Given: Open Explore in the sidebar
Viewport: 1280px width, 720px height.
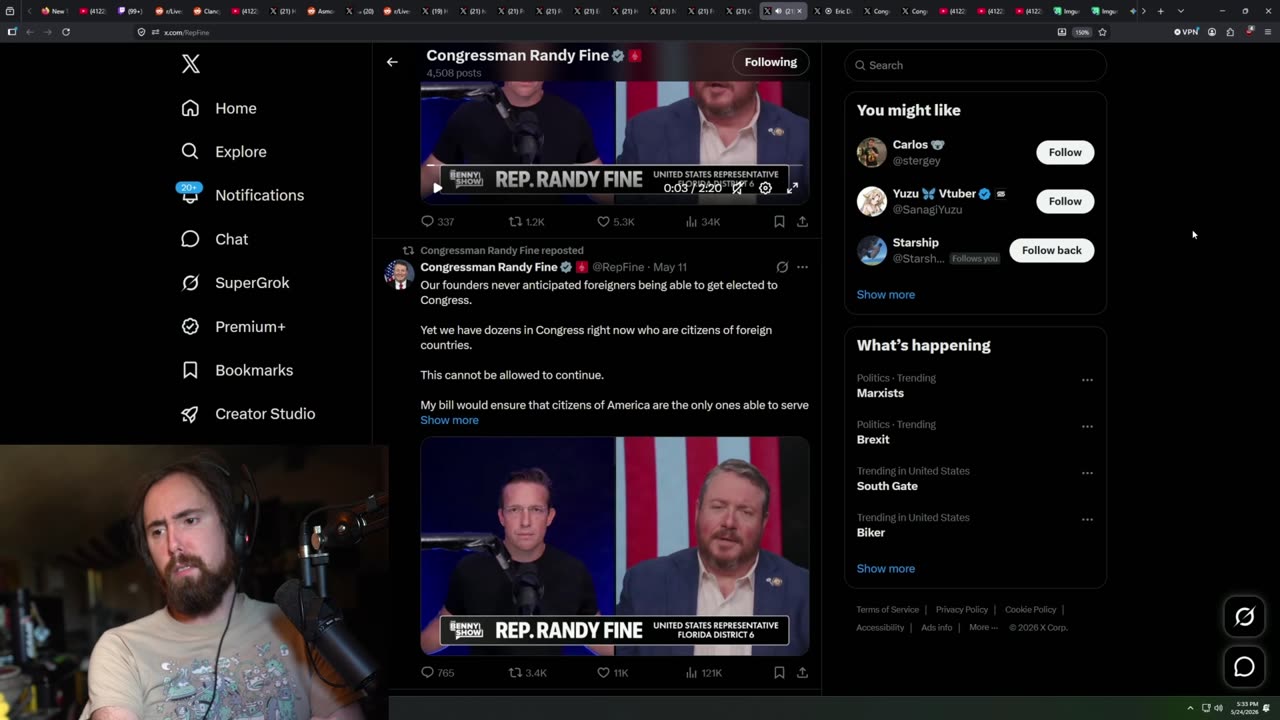Looking at the screenshot, I should tap(223, 152).
